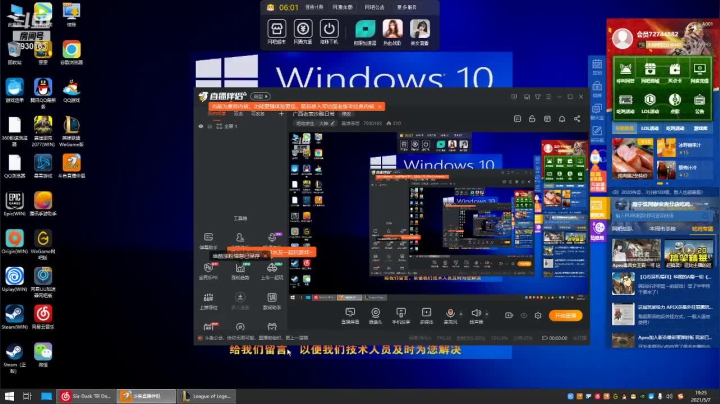This screenshot has height=404, width=720.
Task: Toggle the lock icon on fullscreen source row
Action: pos(210,126)
